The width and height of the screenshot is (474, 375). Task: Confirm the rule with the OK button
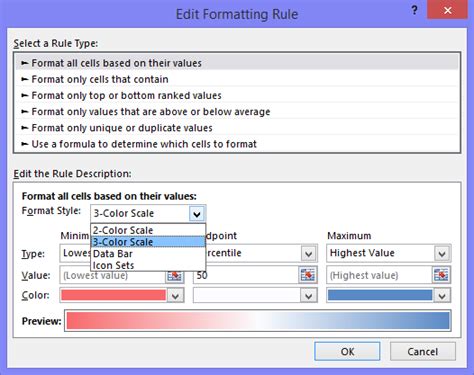[x=347, y=351]
